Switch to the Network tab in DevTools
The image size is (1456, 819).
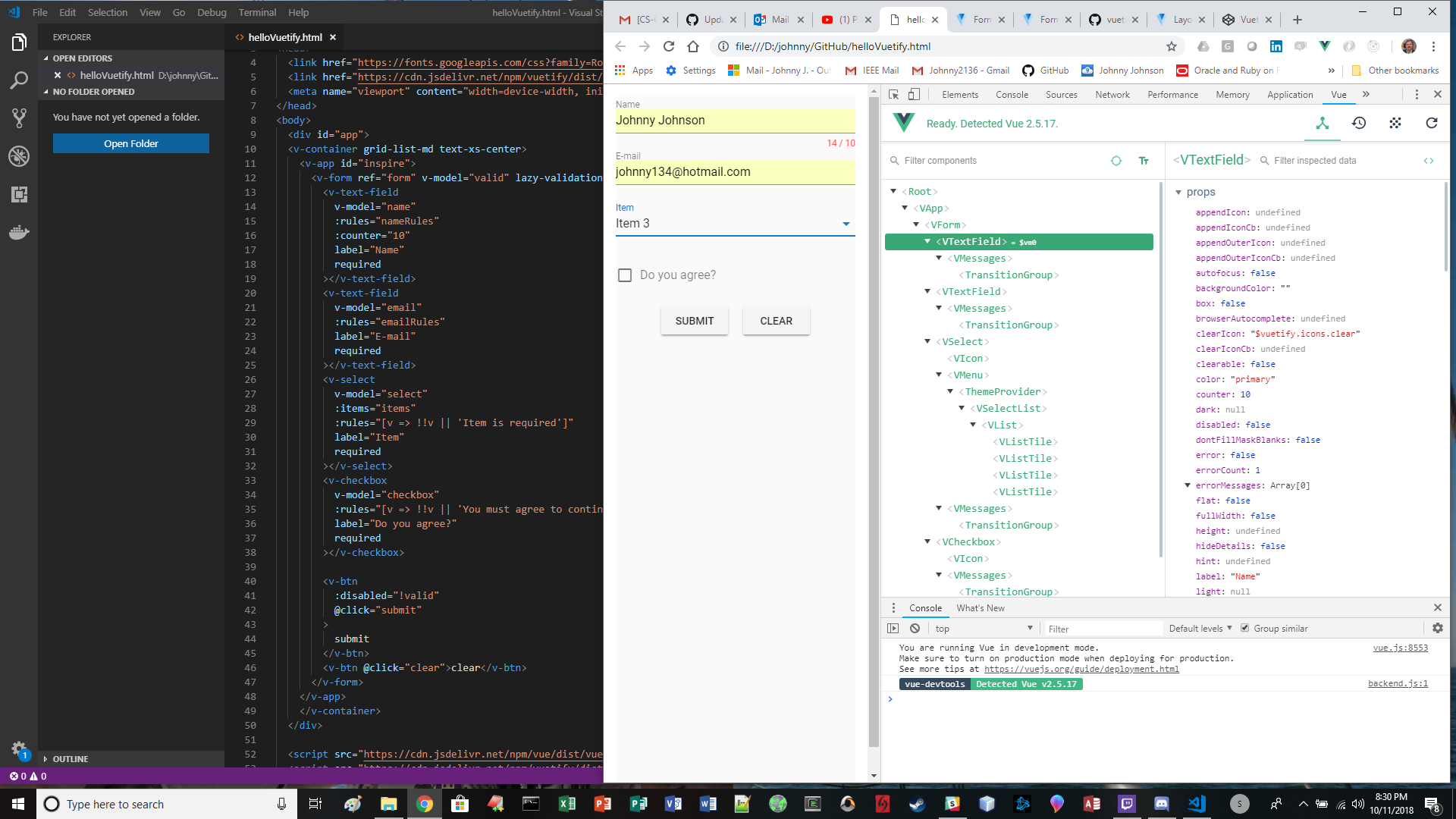pyautogui.click(x=1112, y=95)
